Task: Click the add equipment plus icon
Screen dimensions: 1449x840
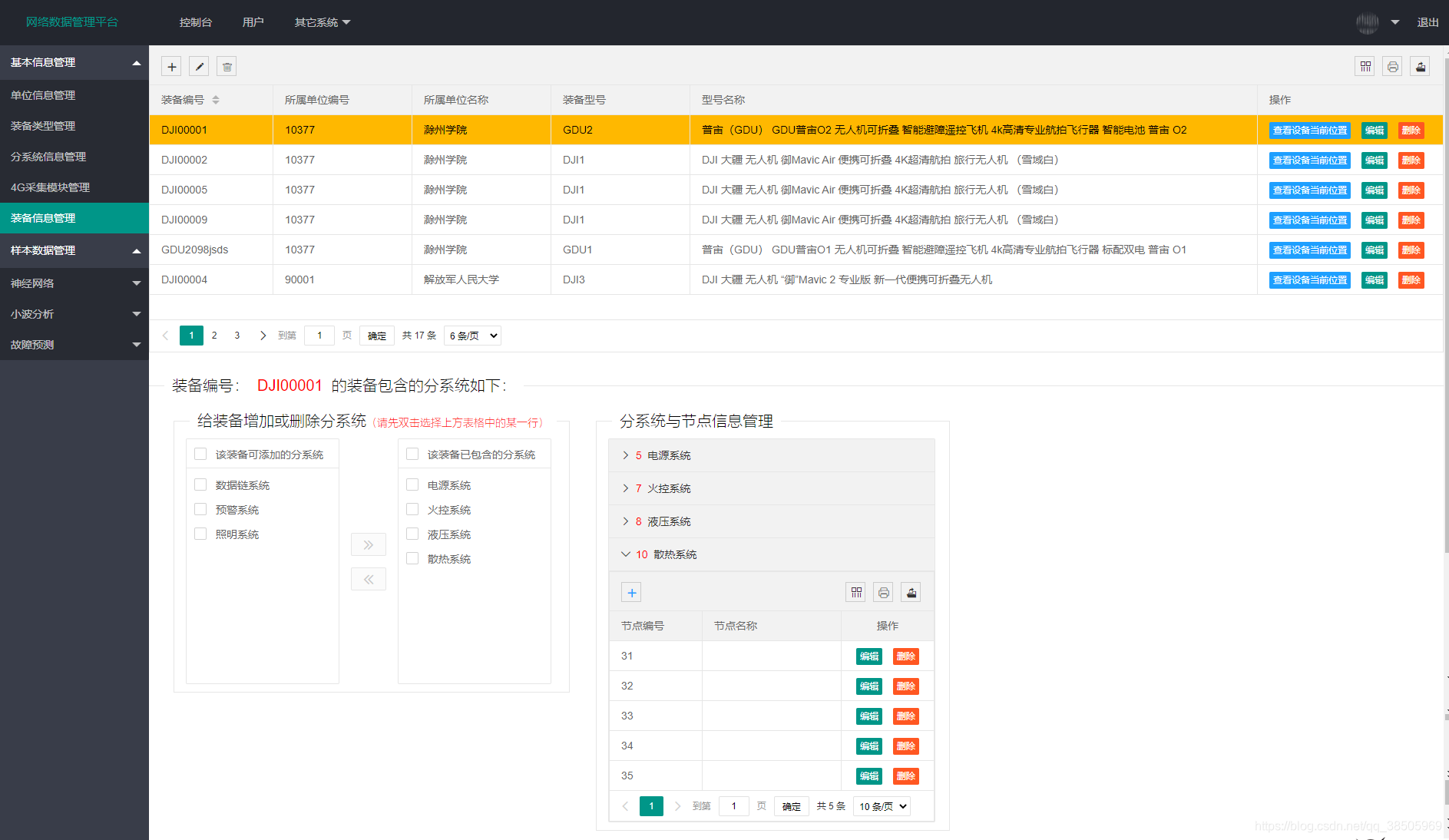Action: (171, 67)
